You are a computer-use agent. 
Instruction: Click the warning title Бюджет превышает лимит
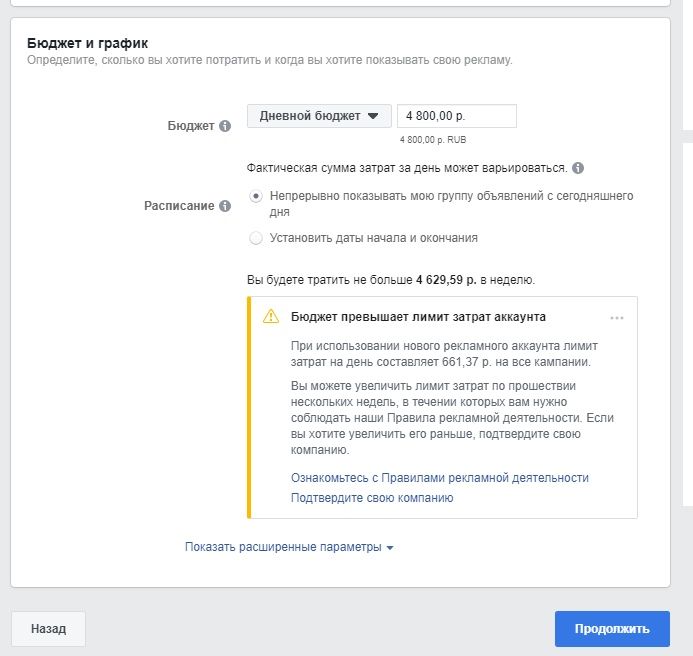[x=418, y=317]
